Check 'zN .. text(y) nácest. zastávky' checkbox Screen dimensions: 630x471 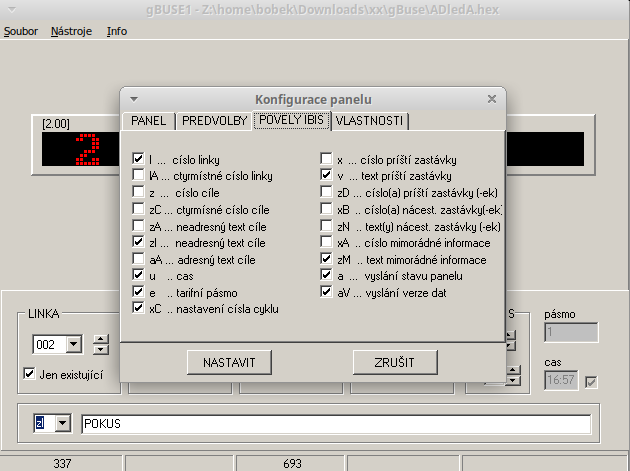tap(326, 225)
